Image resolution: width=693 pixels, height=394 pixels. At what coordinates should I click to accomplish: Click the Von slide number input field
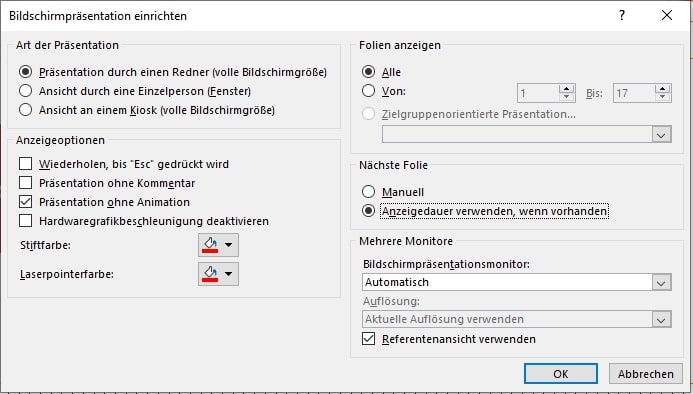(538, 93)
